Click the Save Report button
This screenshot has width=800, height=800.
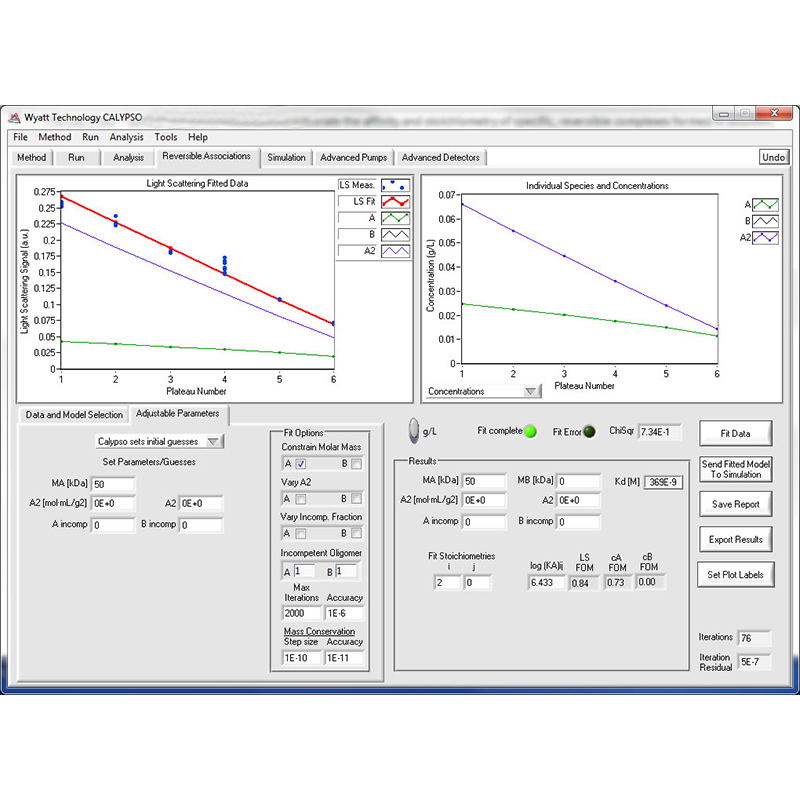pos(735,504)
